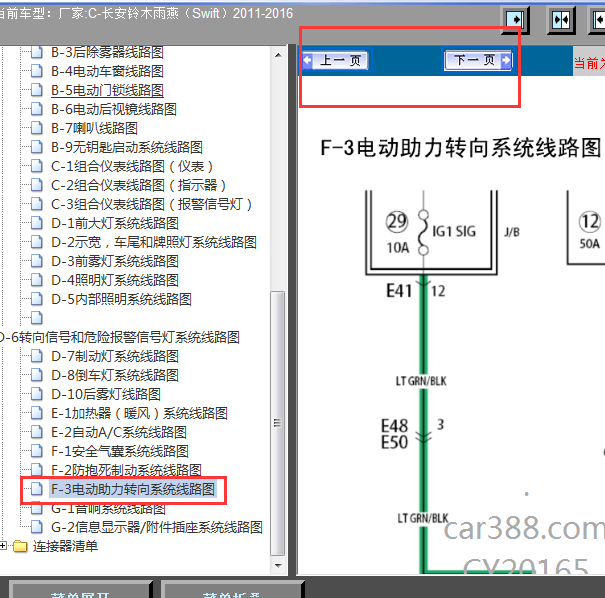605x598 pixels.
Task: Click the F-3电动助力转向系统线路图 diagram title
Action: [x=461, y=148]
